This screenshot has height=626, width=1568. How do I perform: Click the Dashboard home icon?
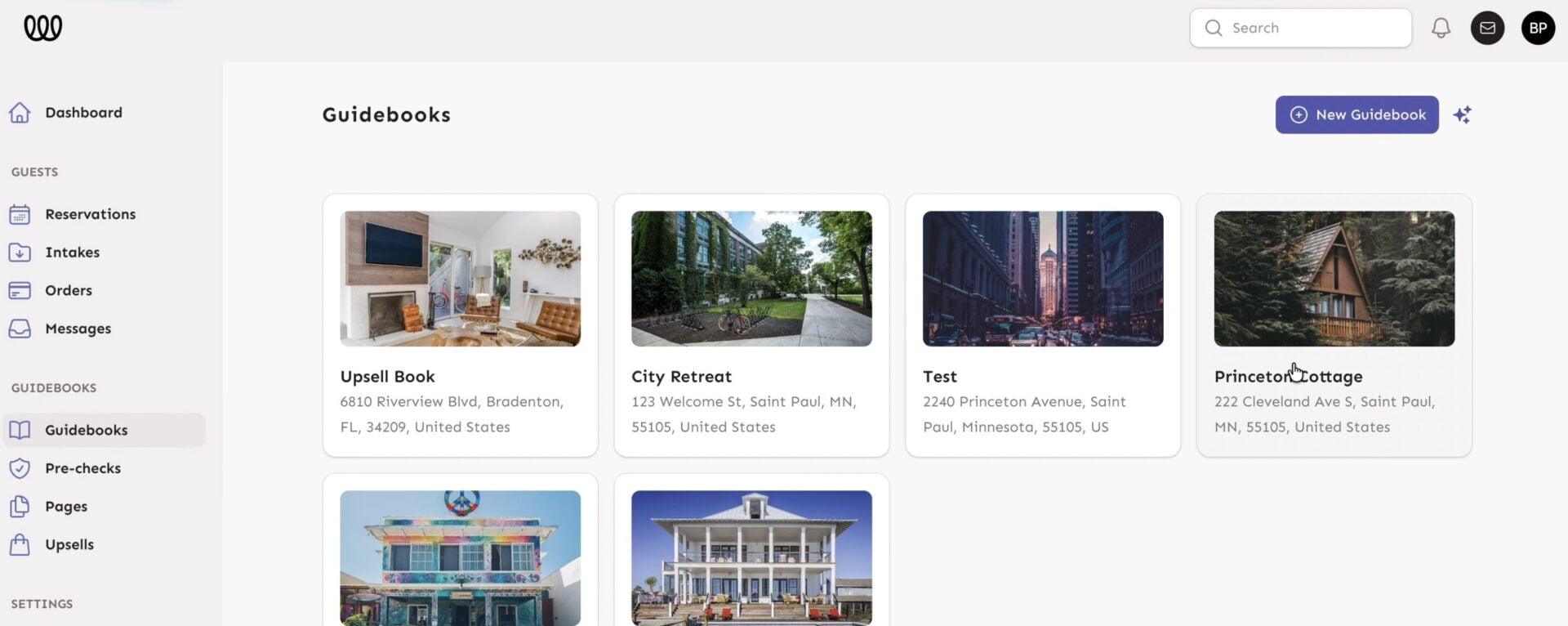coord(20,113)
